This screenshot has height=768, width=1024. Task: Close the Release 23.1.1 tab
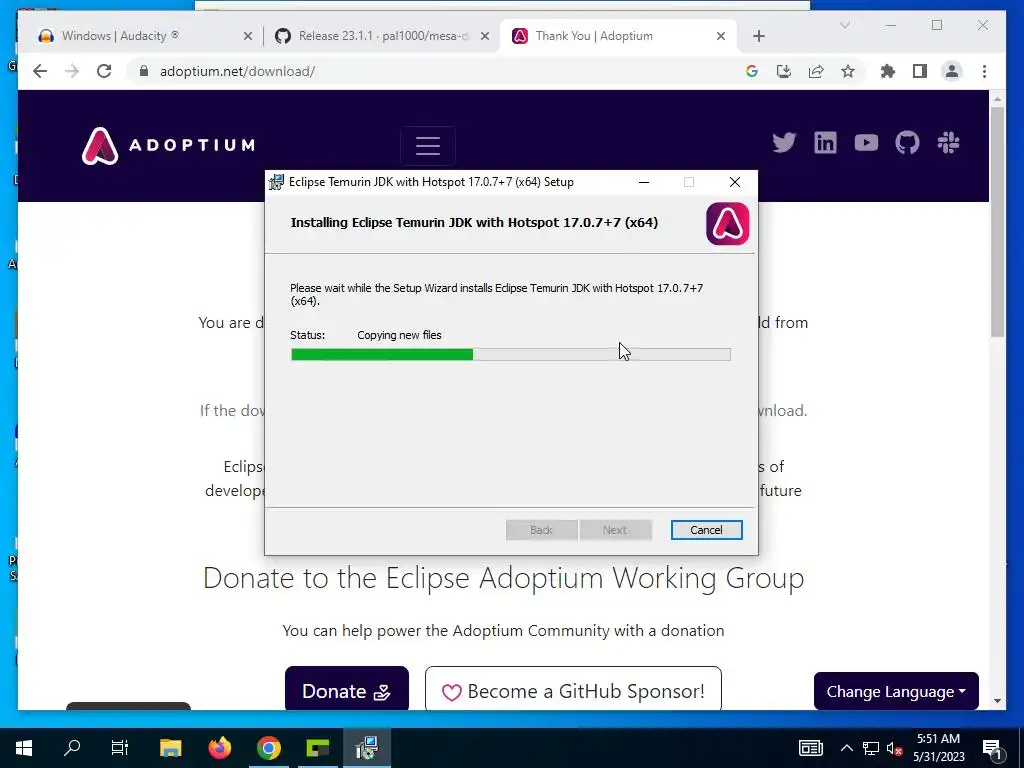pyautogui.click(x=485, y=36)
